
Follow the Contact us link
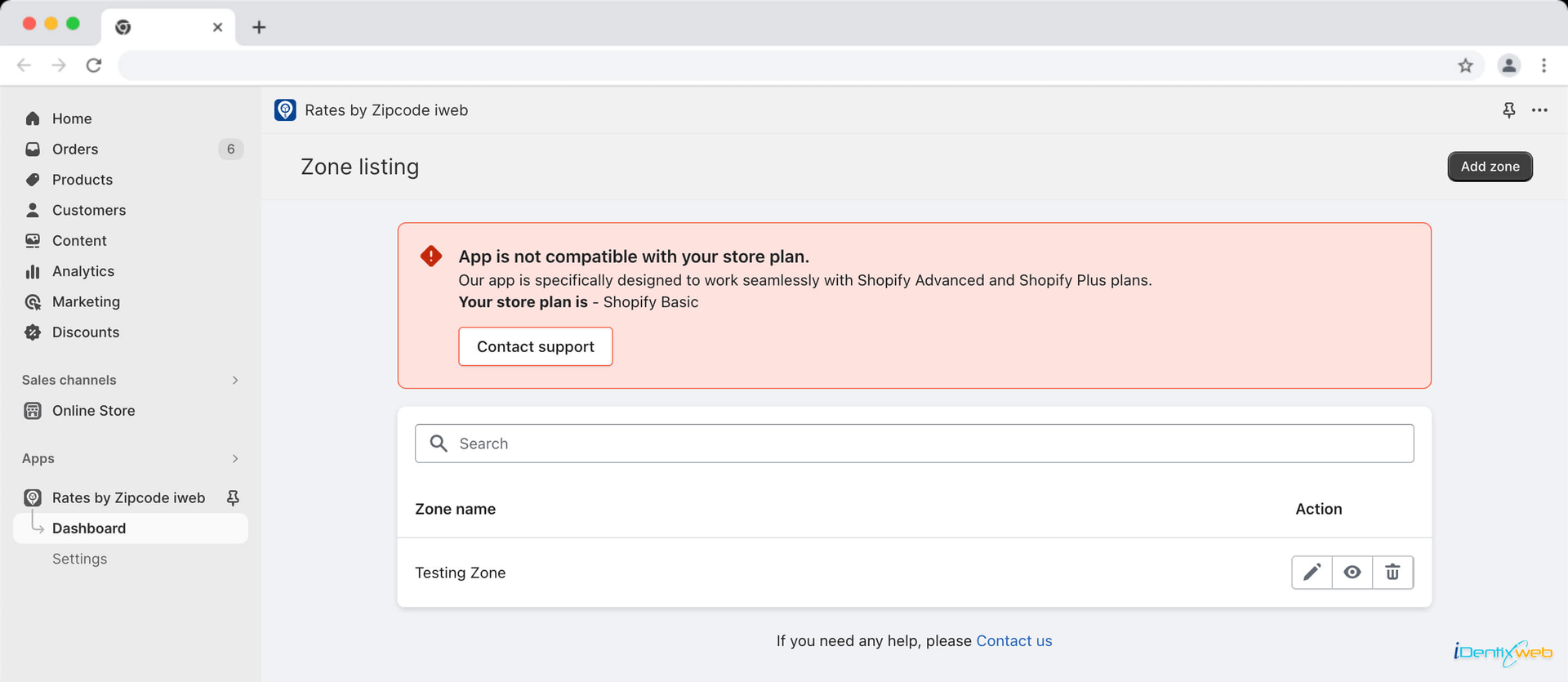1013,641
